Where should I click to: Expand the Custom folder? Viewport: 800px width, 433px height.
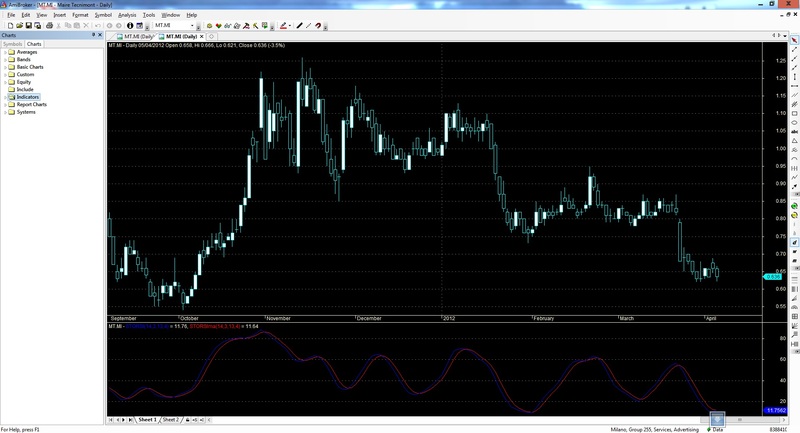[6, 74]
